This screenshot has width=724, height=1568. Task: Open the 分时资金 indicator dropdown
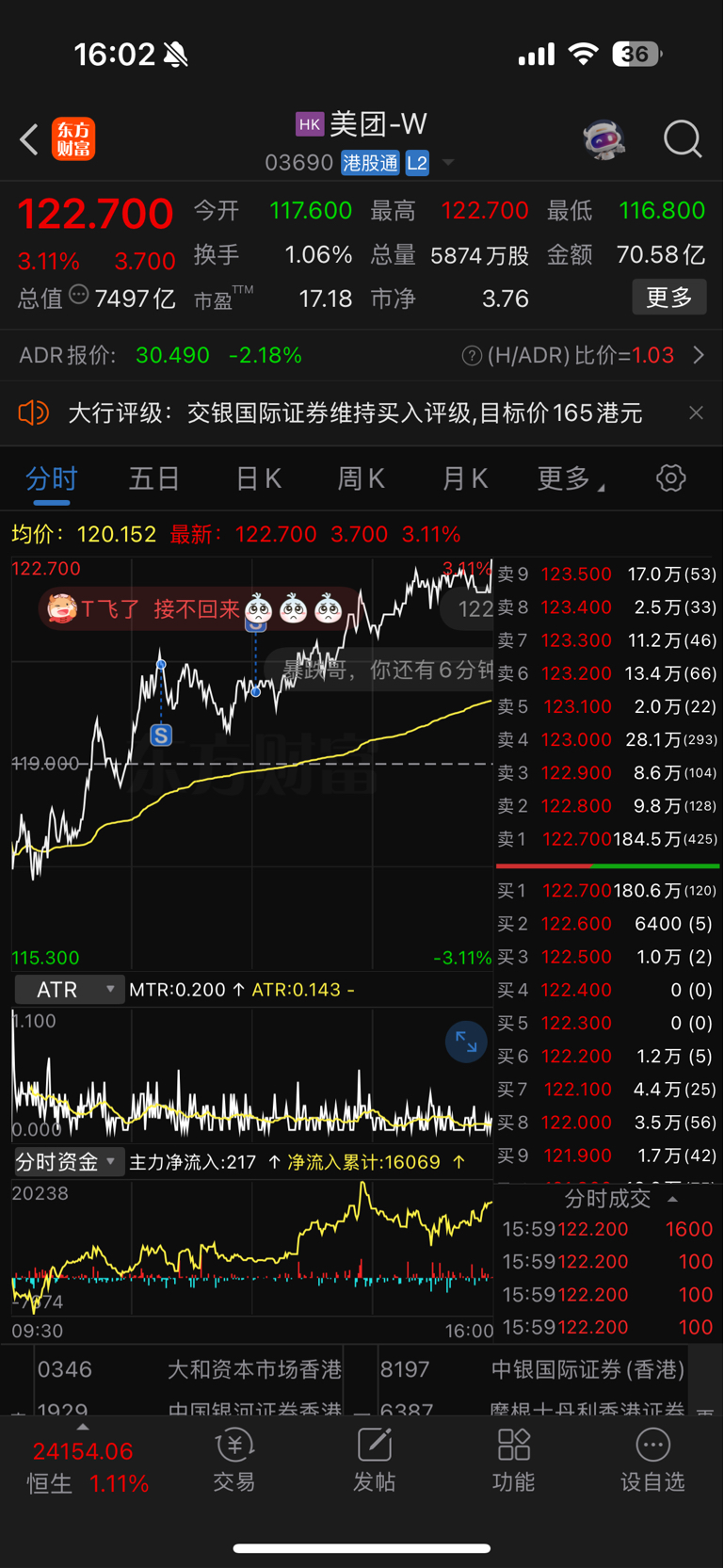69,1162
